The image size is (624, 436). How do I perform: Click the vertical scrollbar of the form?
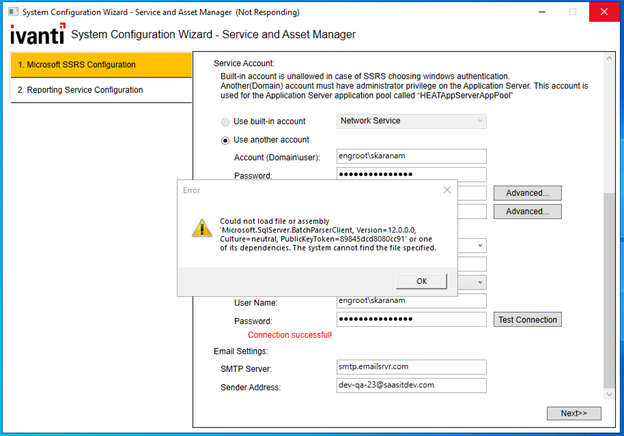point(611,280)
